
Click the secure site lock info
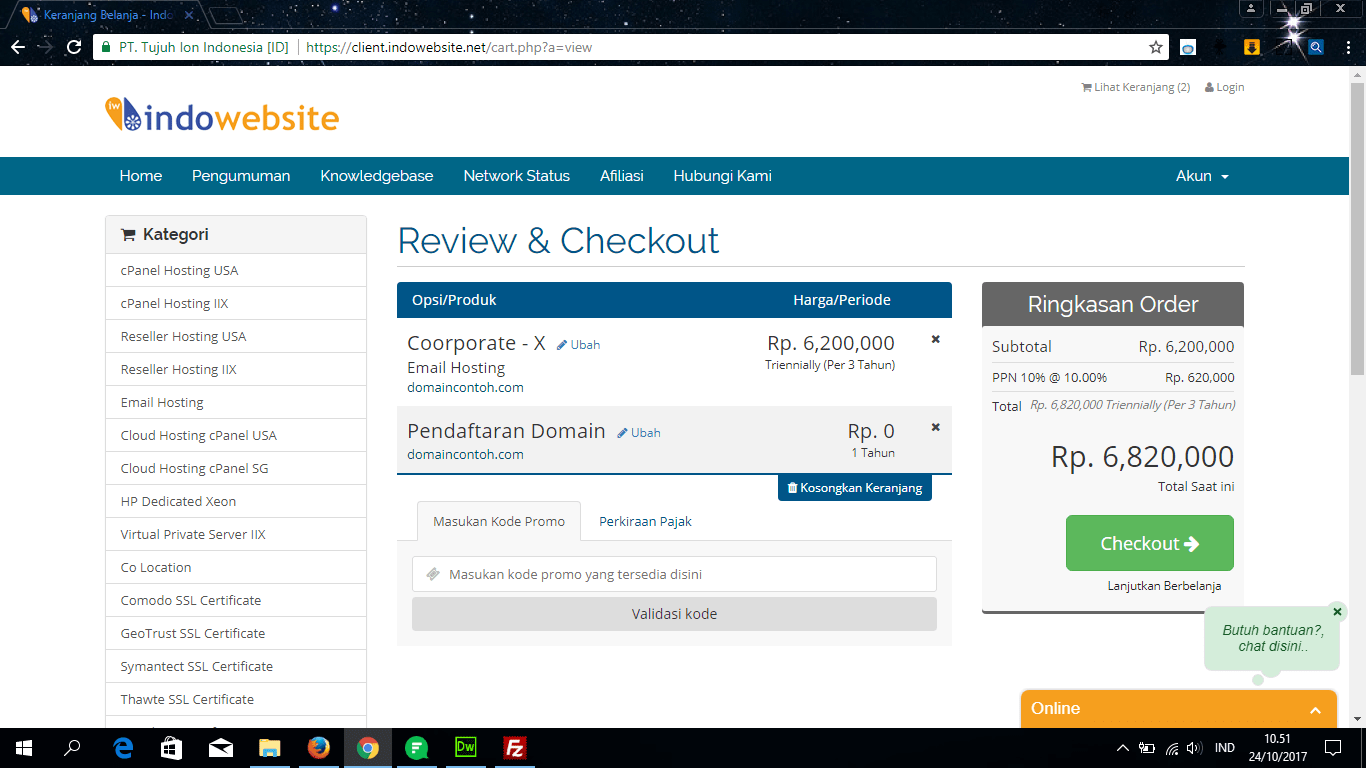click(195, 47)
